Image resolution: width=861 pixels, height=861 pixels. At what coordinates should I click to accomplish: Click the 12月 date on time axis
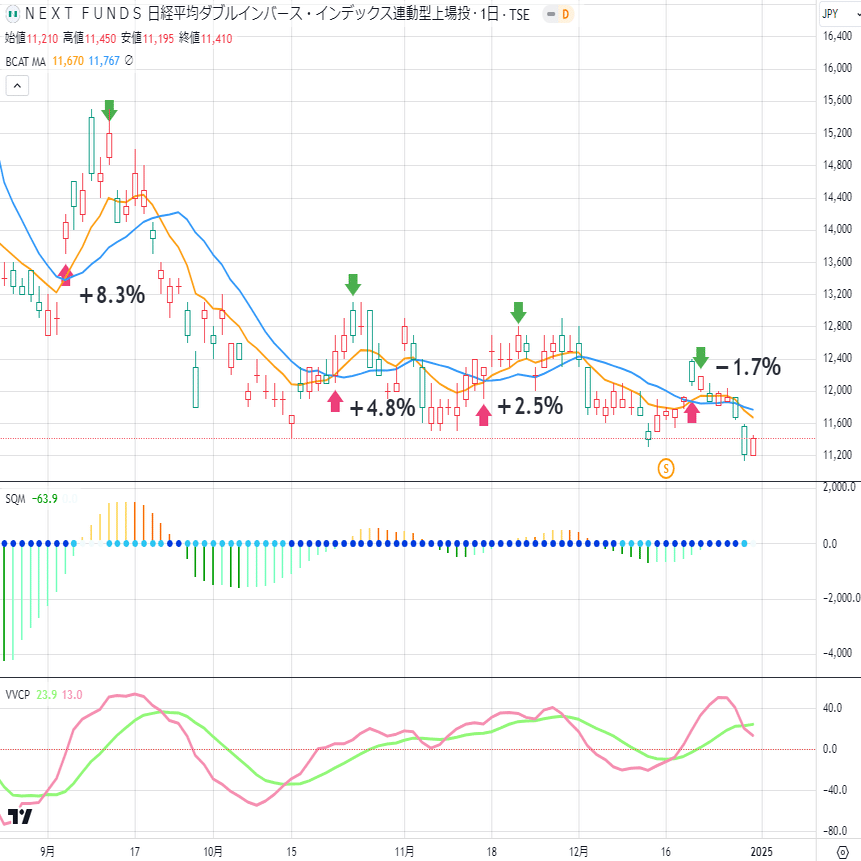click(x=579, y=852)
